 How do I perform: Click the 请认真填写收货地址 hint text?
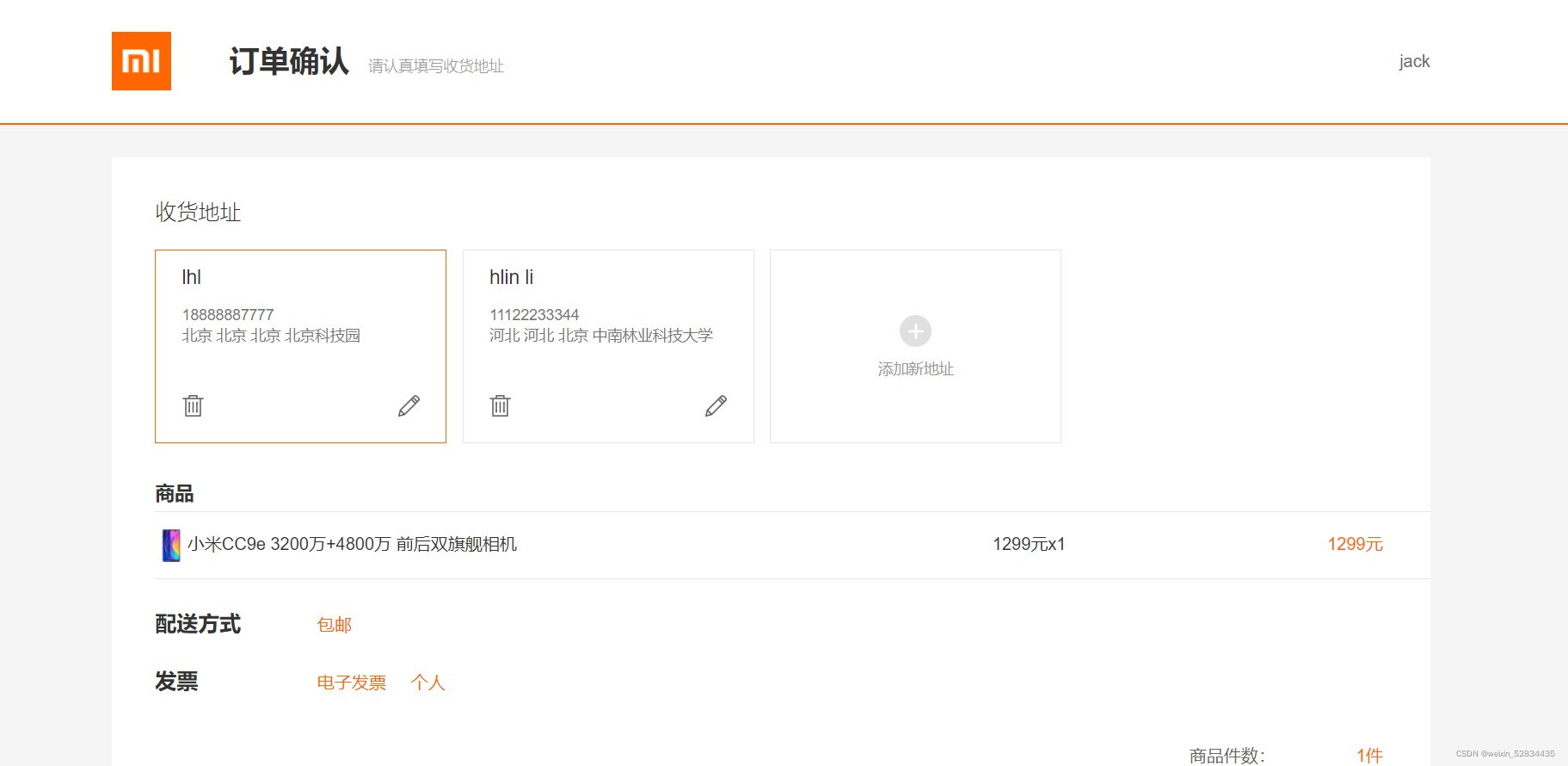(x=436, y=66)
